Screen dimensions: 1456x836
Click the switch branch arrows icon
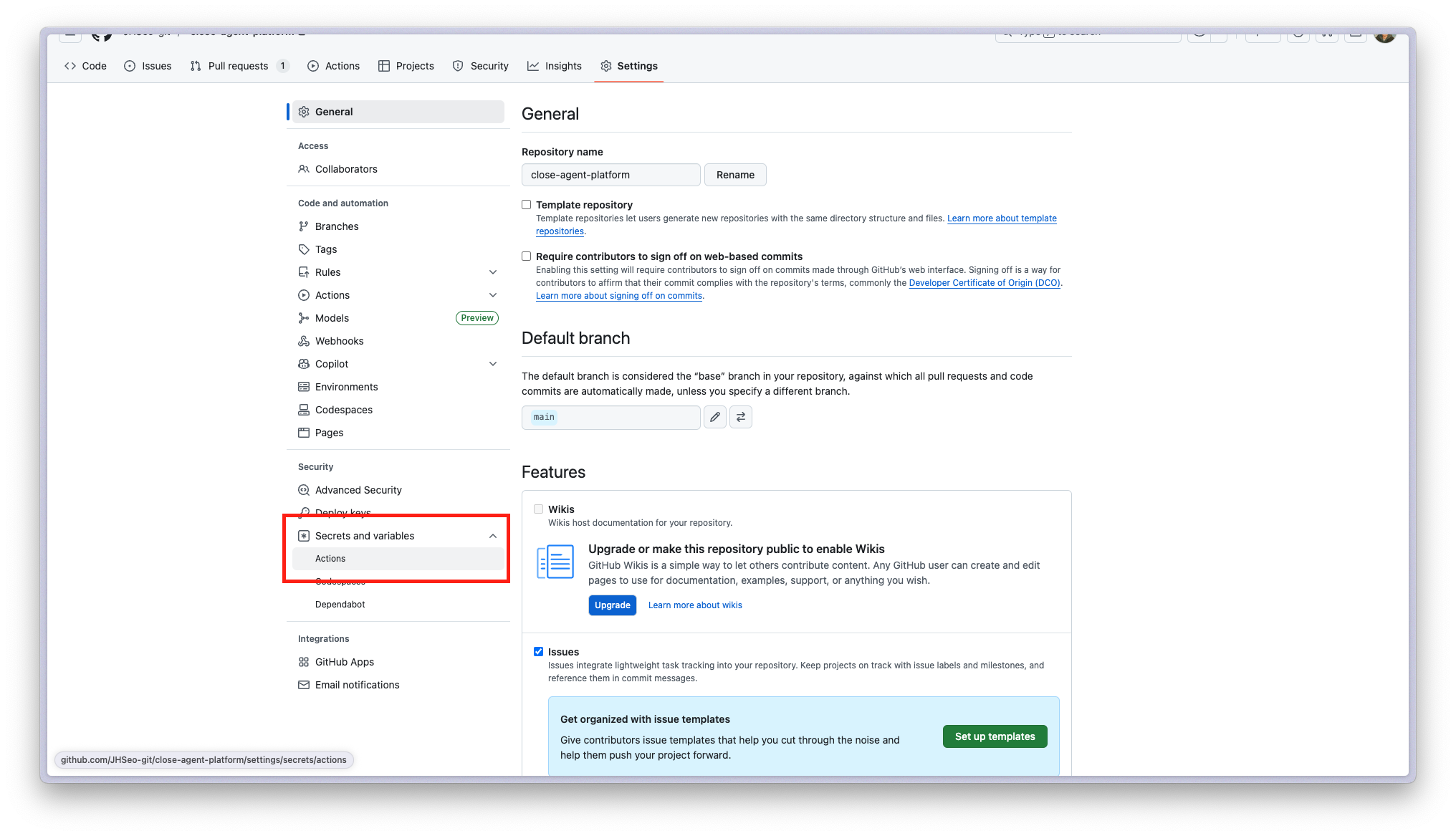point(740,417)
